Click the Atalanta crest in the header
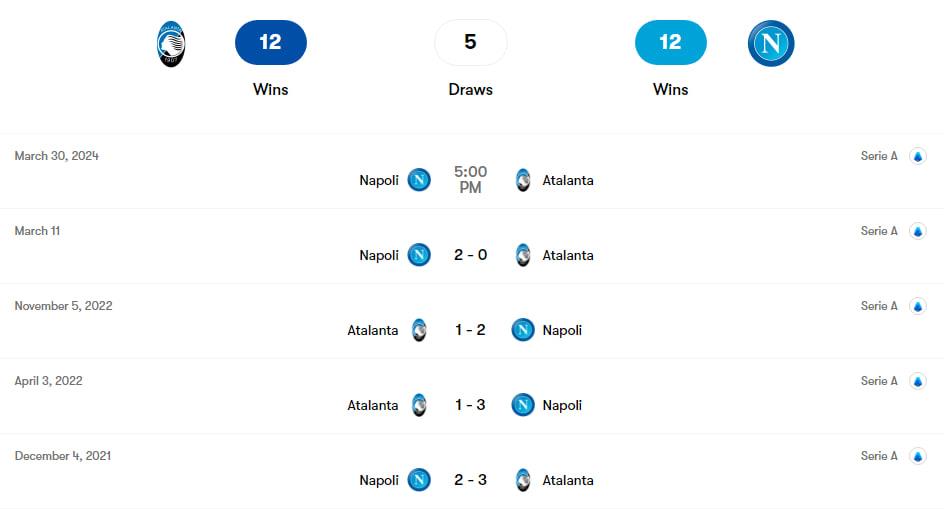This screenshot has height=509, width=944. click(171, 44)
